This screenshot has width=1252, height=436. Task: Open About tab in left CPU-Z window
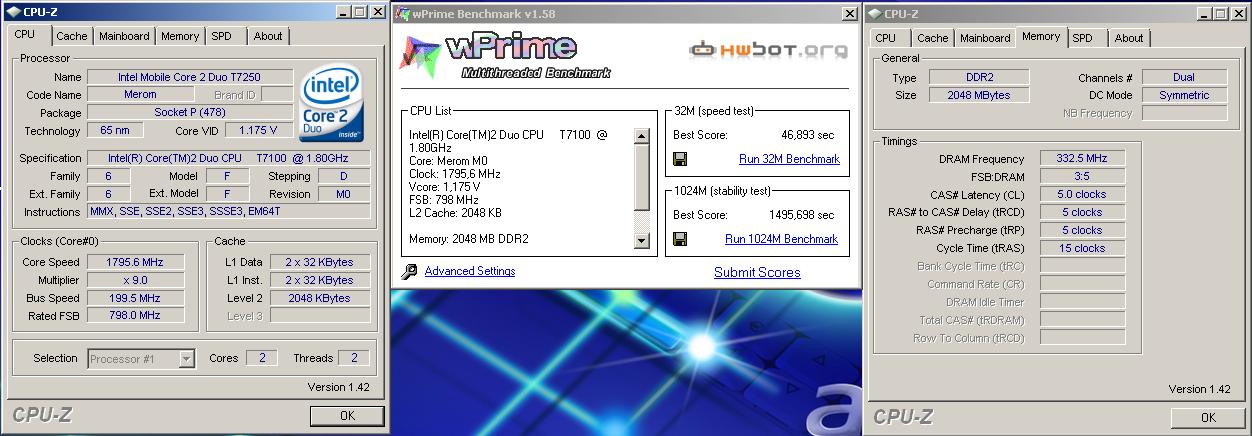click(x=268, y=36)
